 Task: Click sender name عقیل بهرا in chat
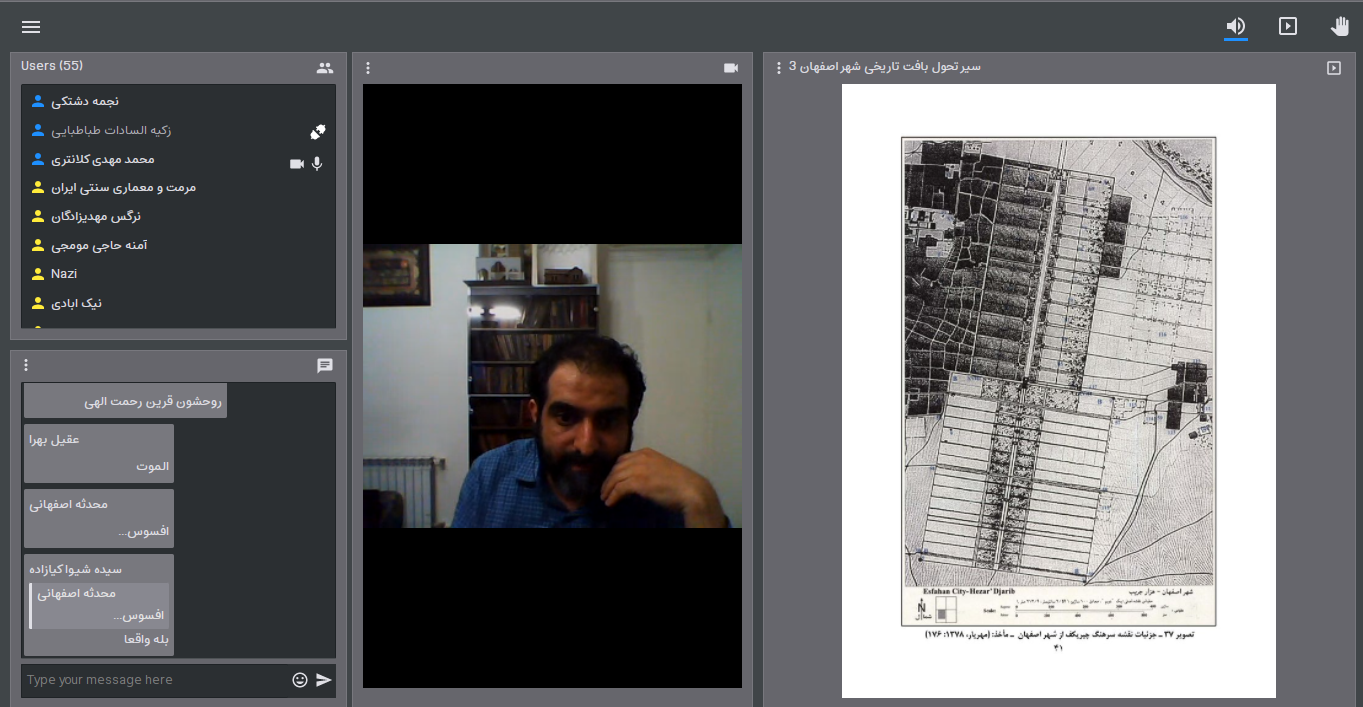[x=54, y=439]
